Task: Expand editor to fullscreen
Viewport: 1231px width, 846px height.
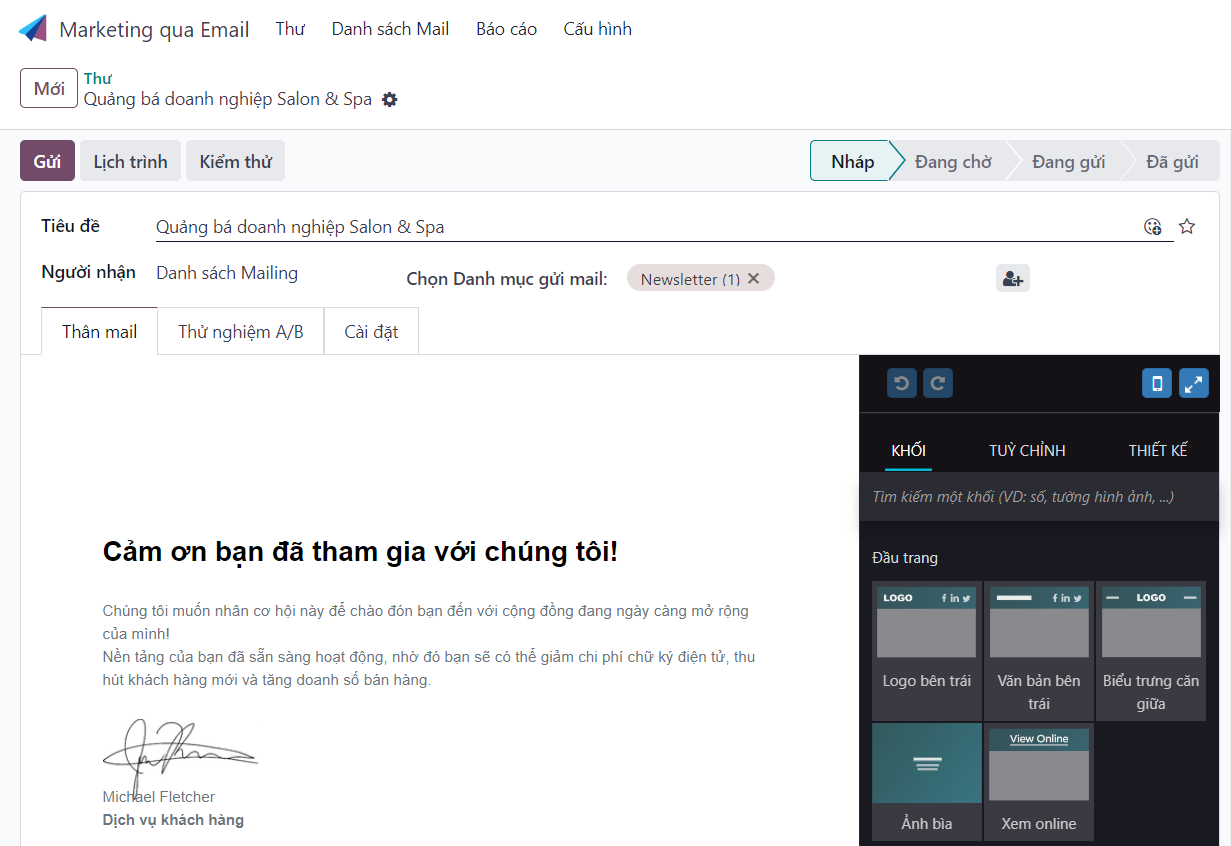Action: tap(1194, 383)
